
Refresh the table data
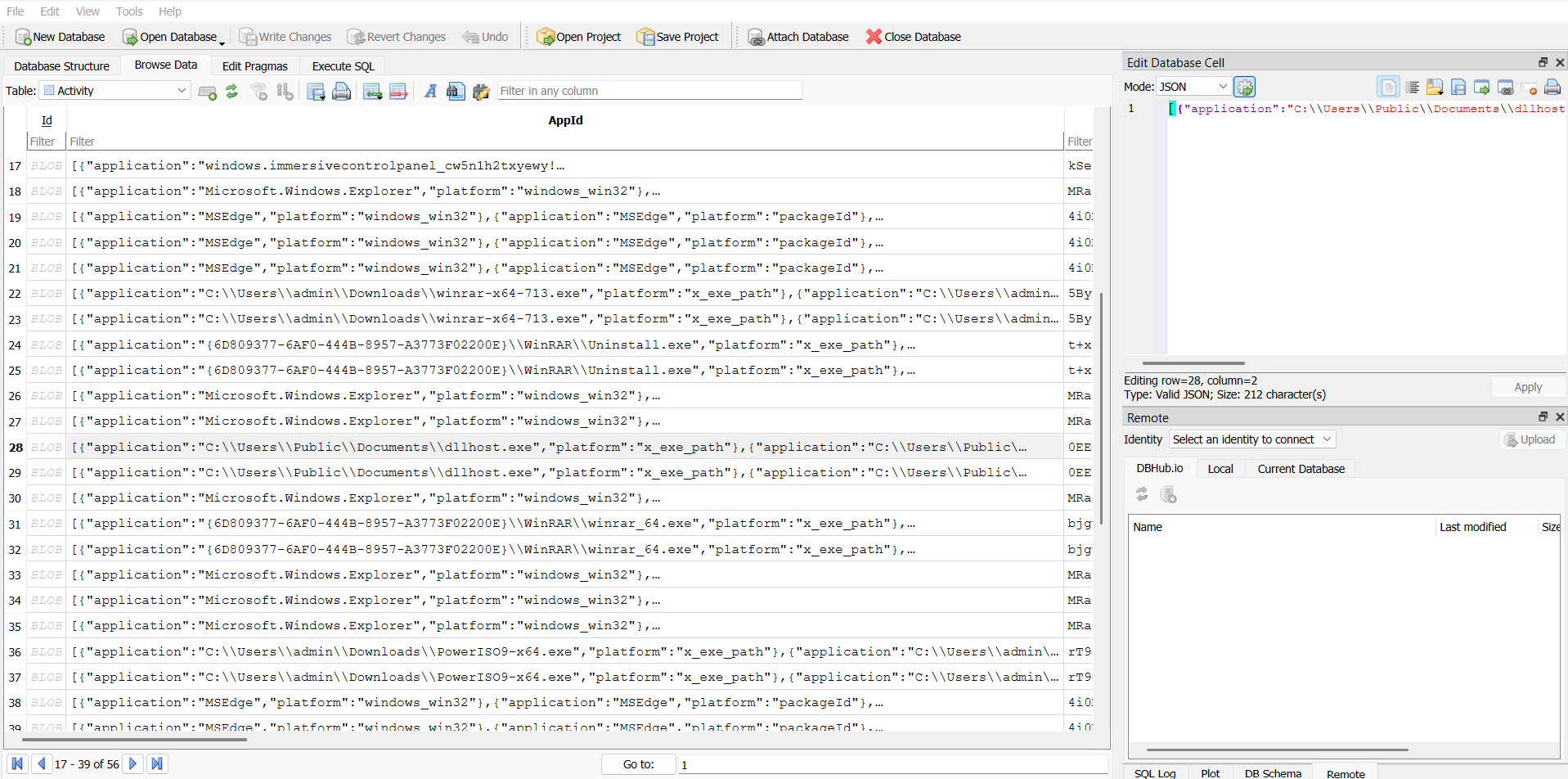232,91
